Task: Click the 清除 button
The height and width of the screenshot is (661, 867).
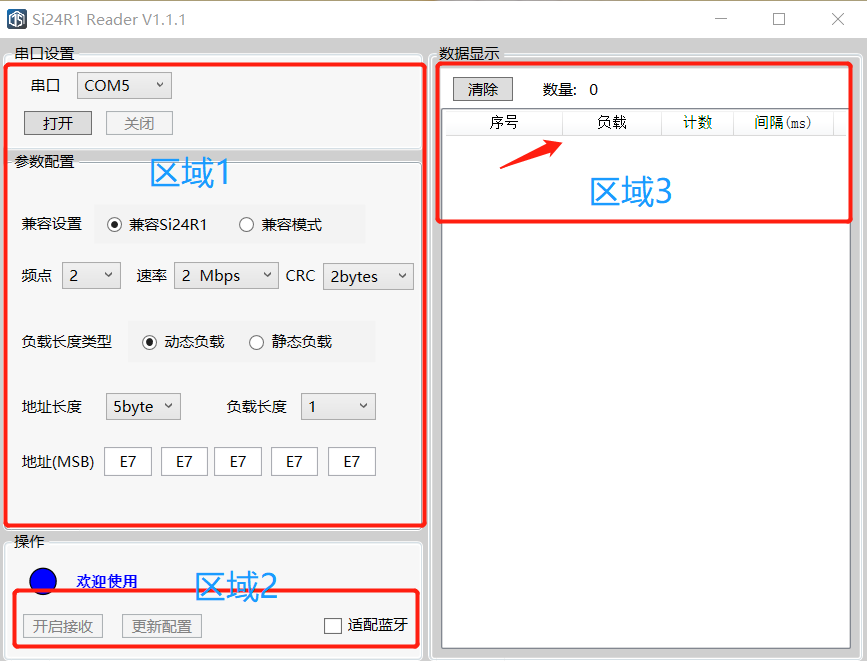Action: 483,89
